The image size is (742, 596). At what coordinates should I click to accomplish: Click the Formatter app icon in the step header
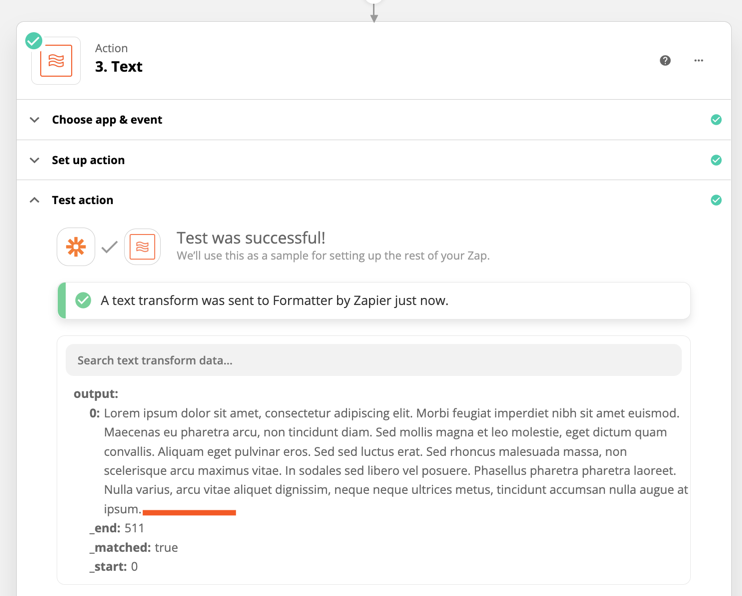click(x=56, y=61)
